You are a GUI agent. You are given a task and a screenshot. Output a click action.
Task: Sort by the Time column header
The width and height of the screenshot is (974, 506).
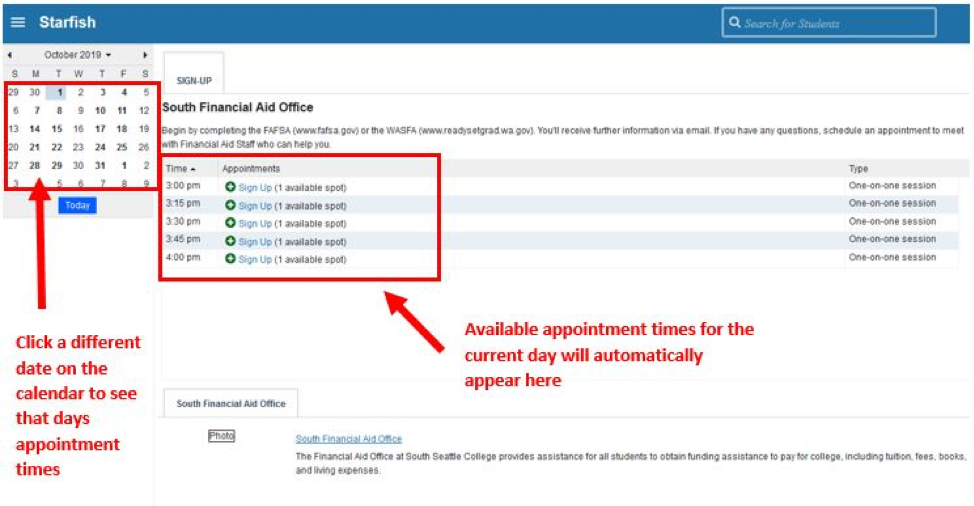pyautogui.click(x=181, y=169)
